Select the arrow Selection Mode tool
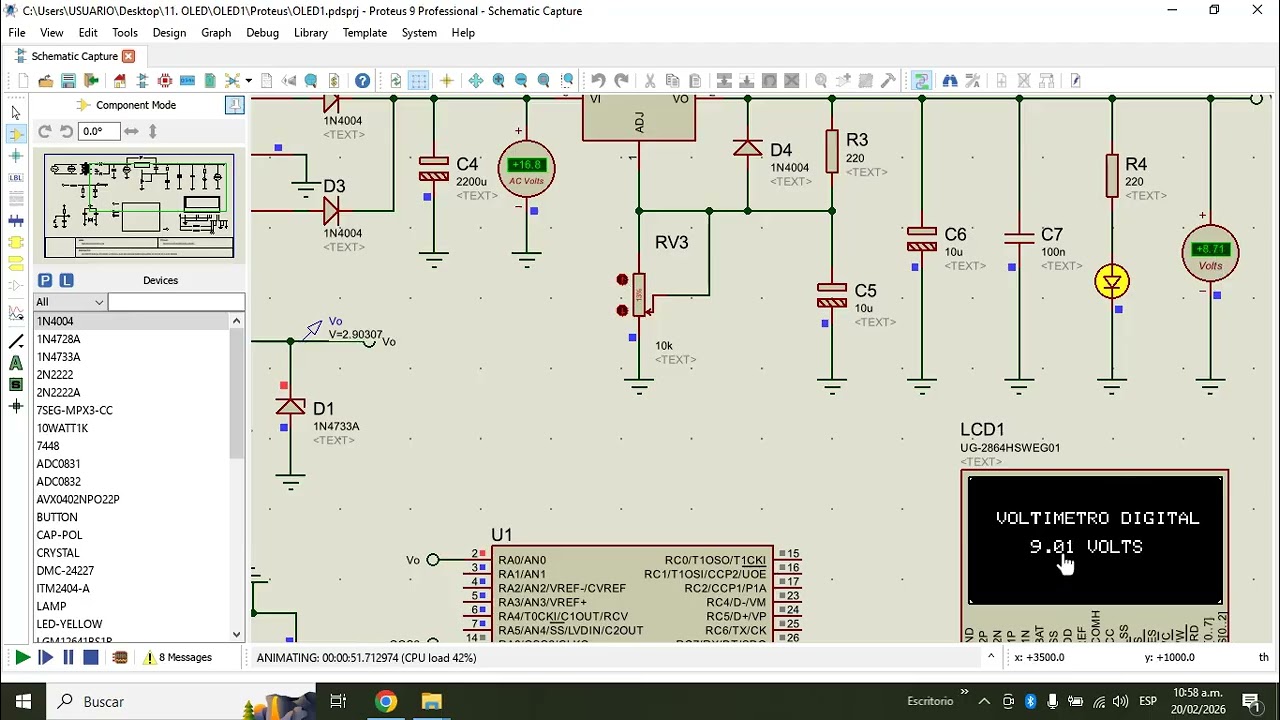The height and width of the screenshot is (720, 1280). pos(16,112)
